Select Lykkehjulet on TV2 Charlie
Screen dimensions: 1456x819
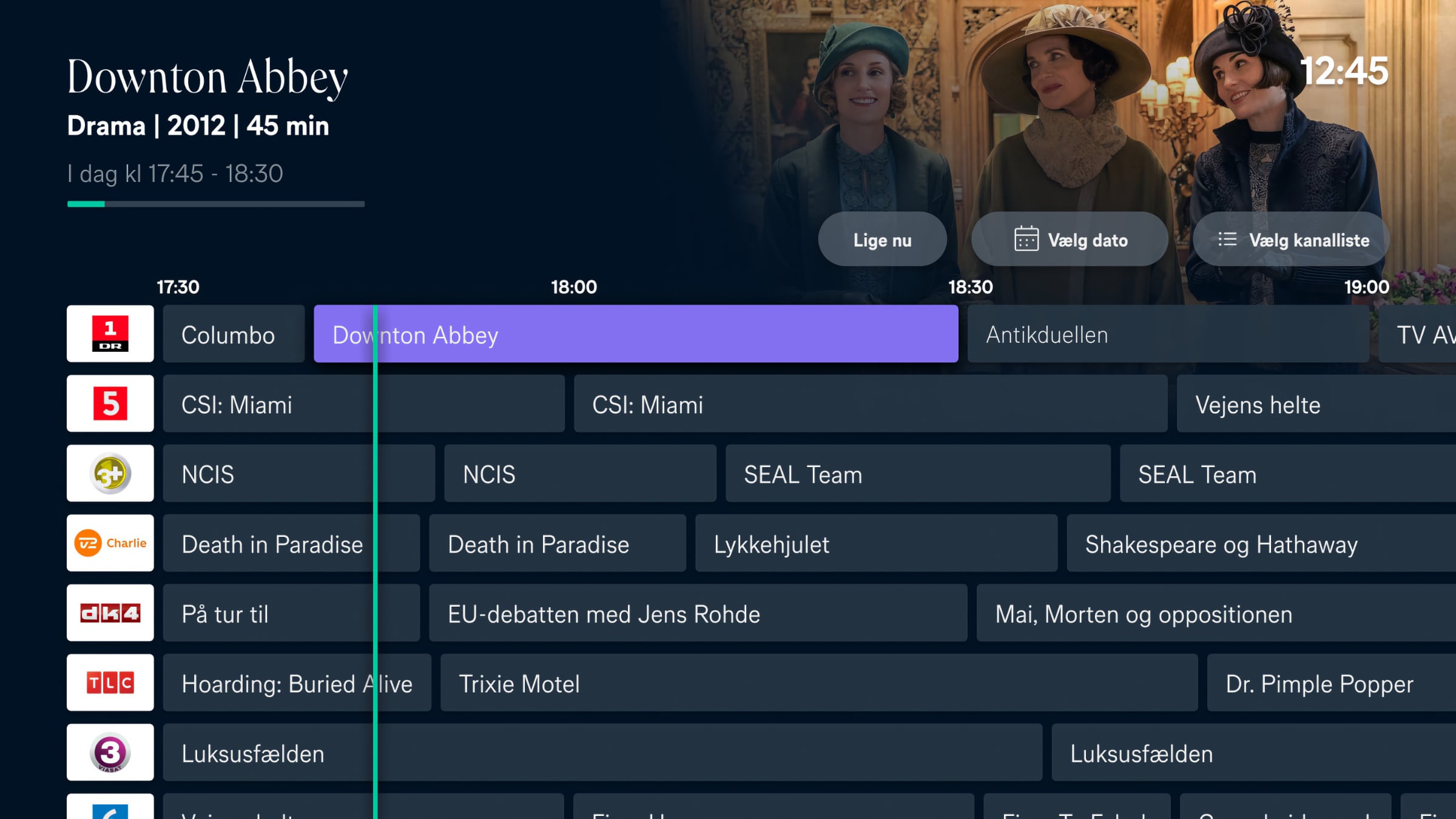[x=876, y=543]
